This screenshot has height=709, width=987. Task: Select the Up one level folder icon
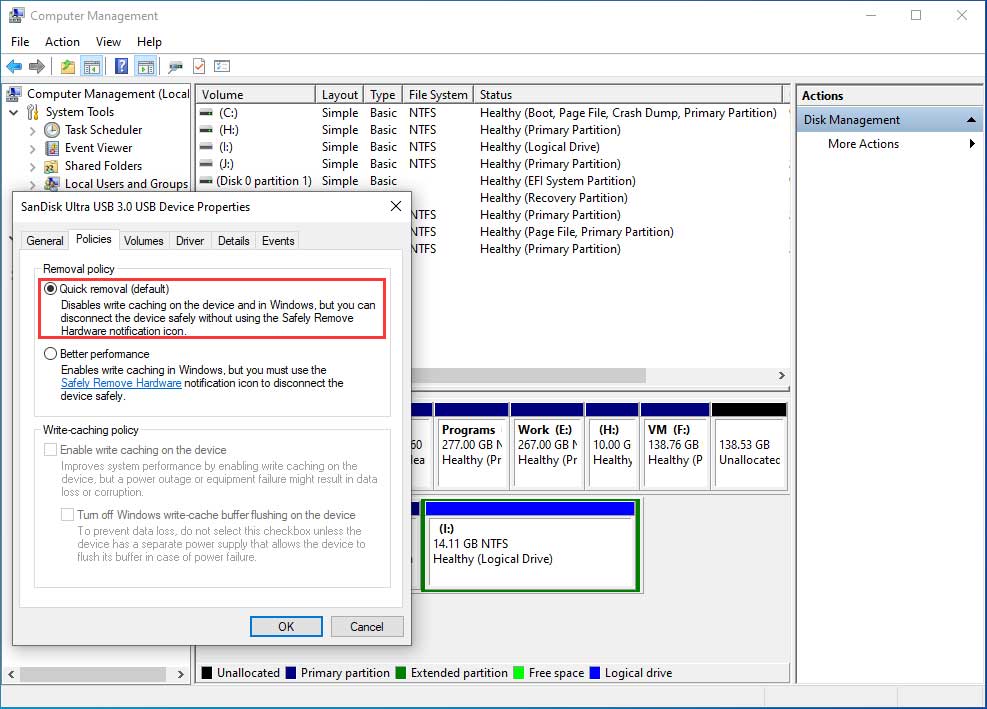coord(66,66)
